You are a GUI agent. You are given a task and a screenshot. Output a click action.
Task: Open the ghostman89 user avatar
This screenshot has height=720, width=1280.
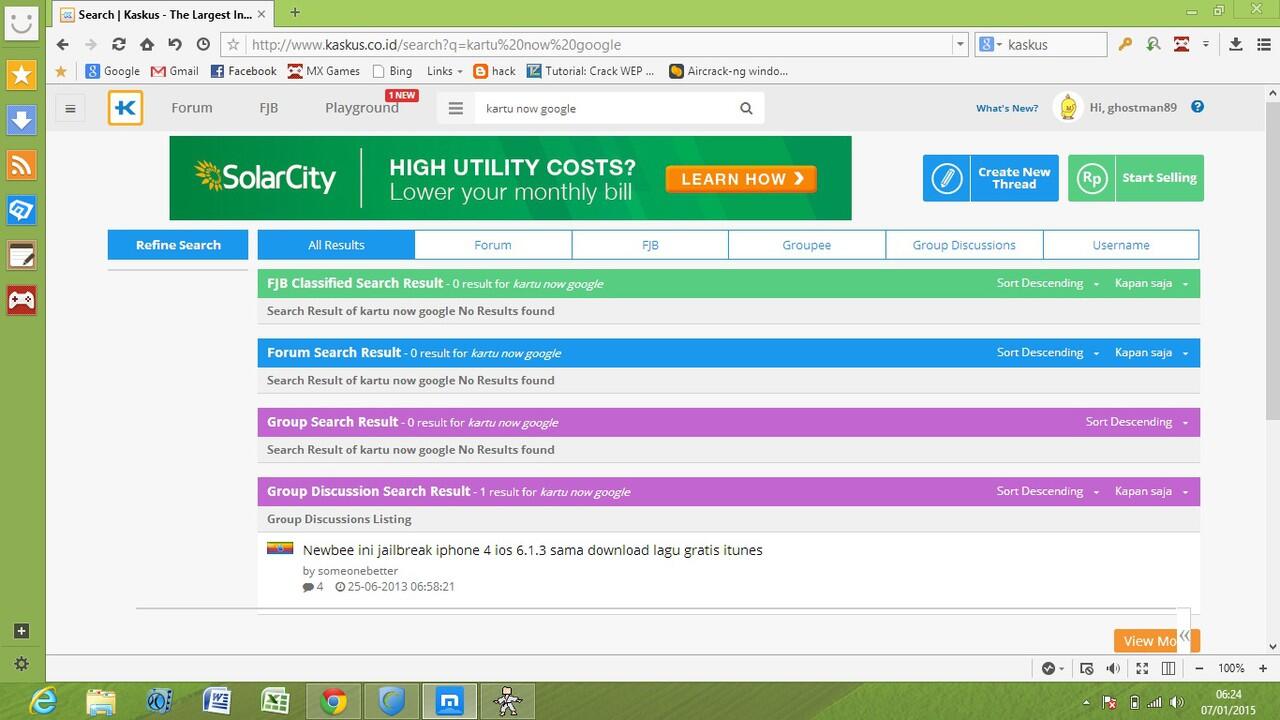[1067, 107]
